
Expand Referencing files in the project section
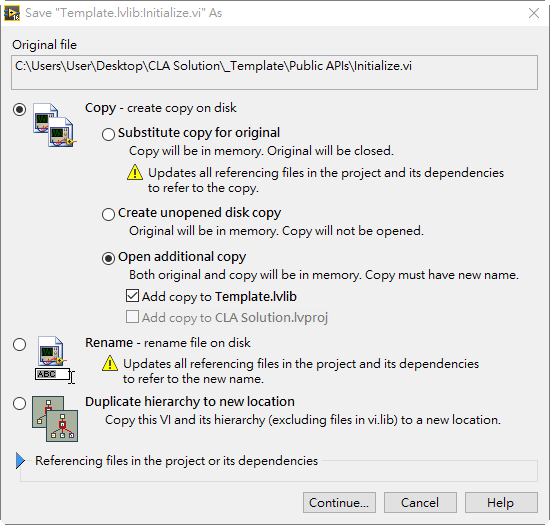(x=20, y=460)
